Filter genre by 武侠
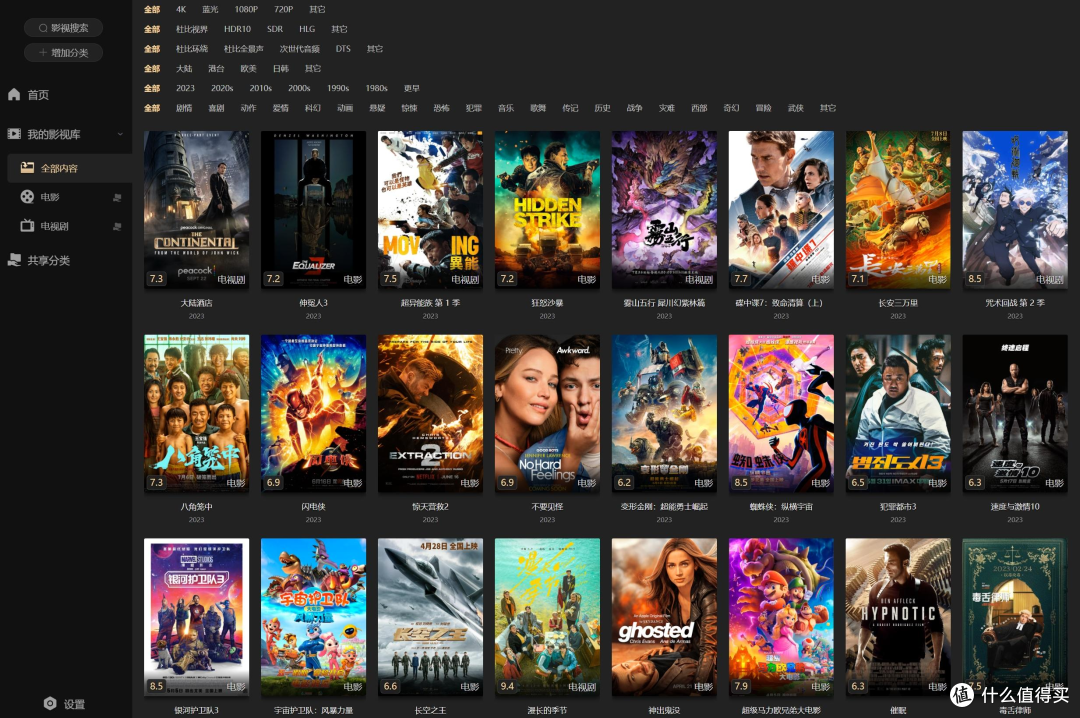This screenshot has width=1080, height=718. 796,108
